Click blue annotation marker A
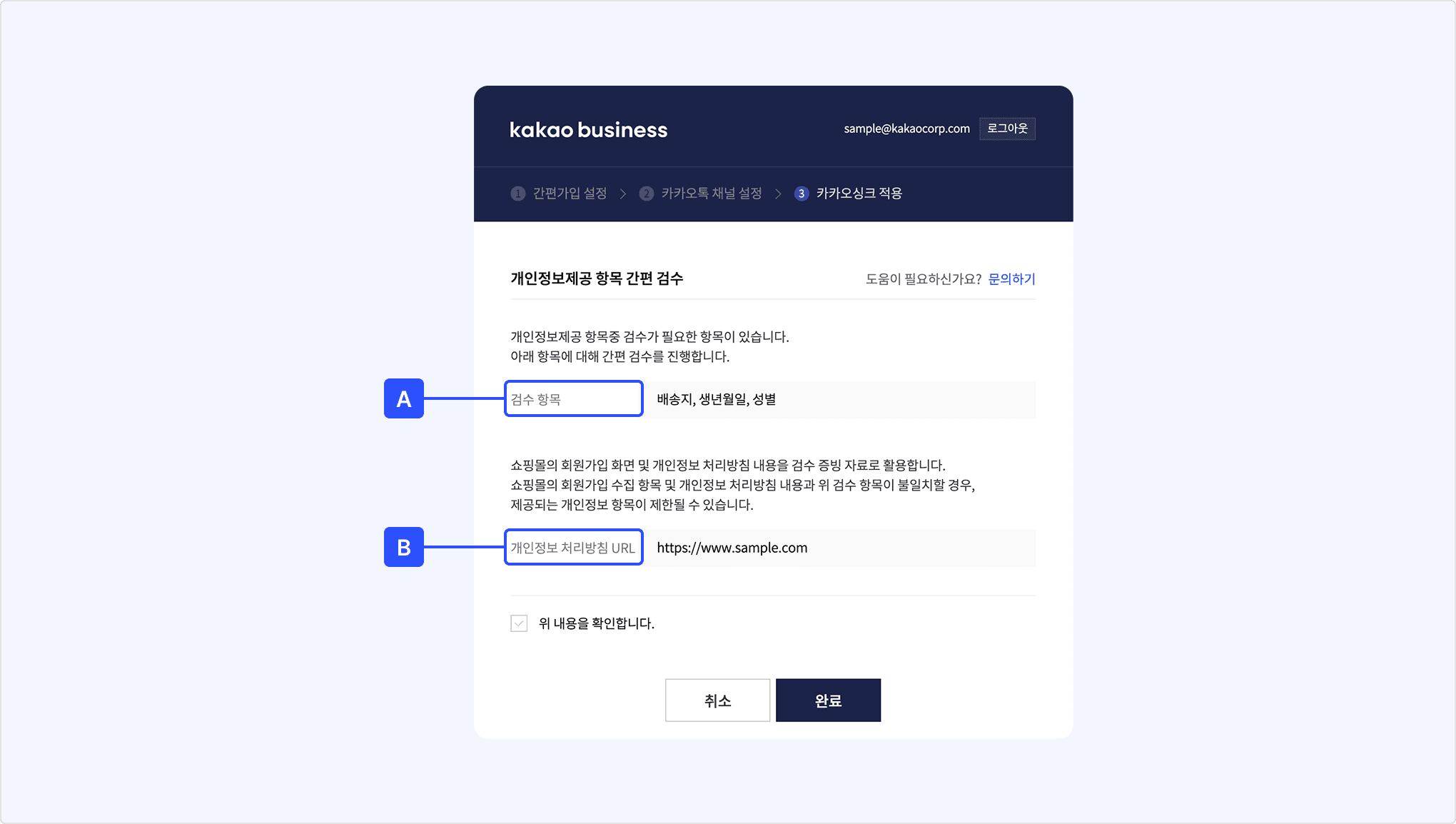The width and height of the screenshot is (1456, 824). [x=404, y=398]
